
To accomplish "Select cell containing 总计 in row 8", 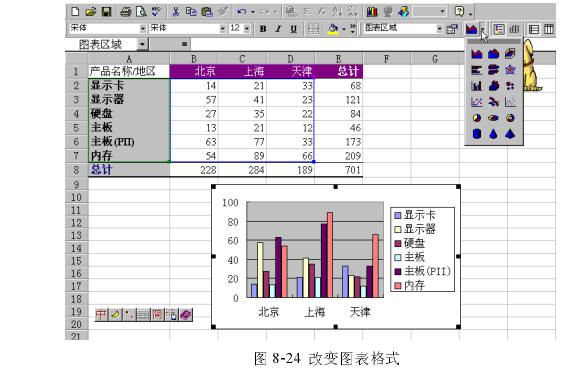I will (129, 169).
